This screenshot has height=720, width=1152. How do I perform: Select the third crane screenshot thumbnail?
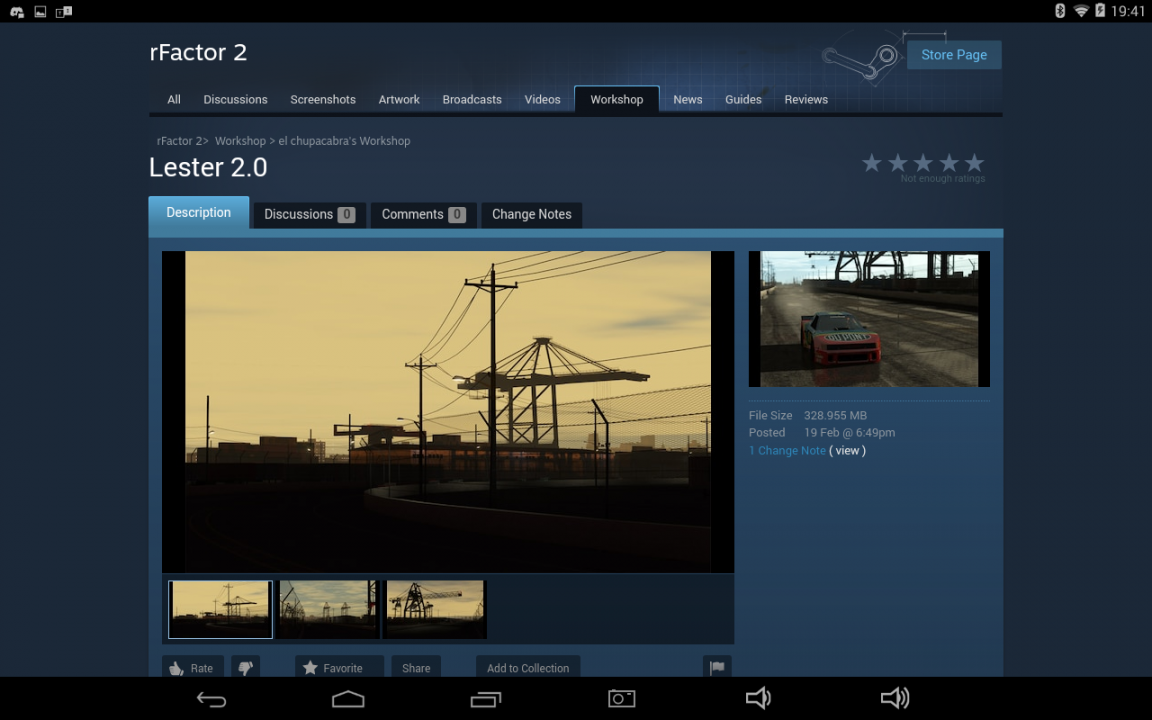(436, 609)
